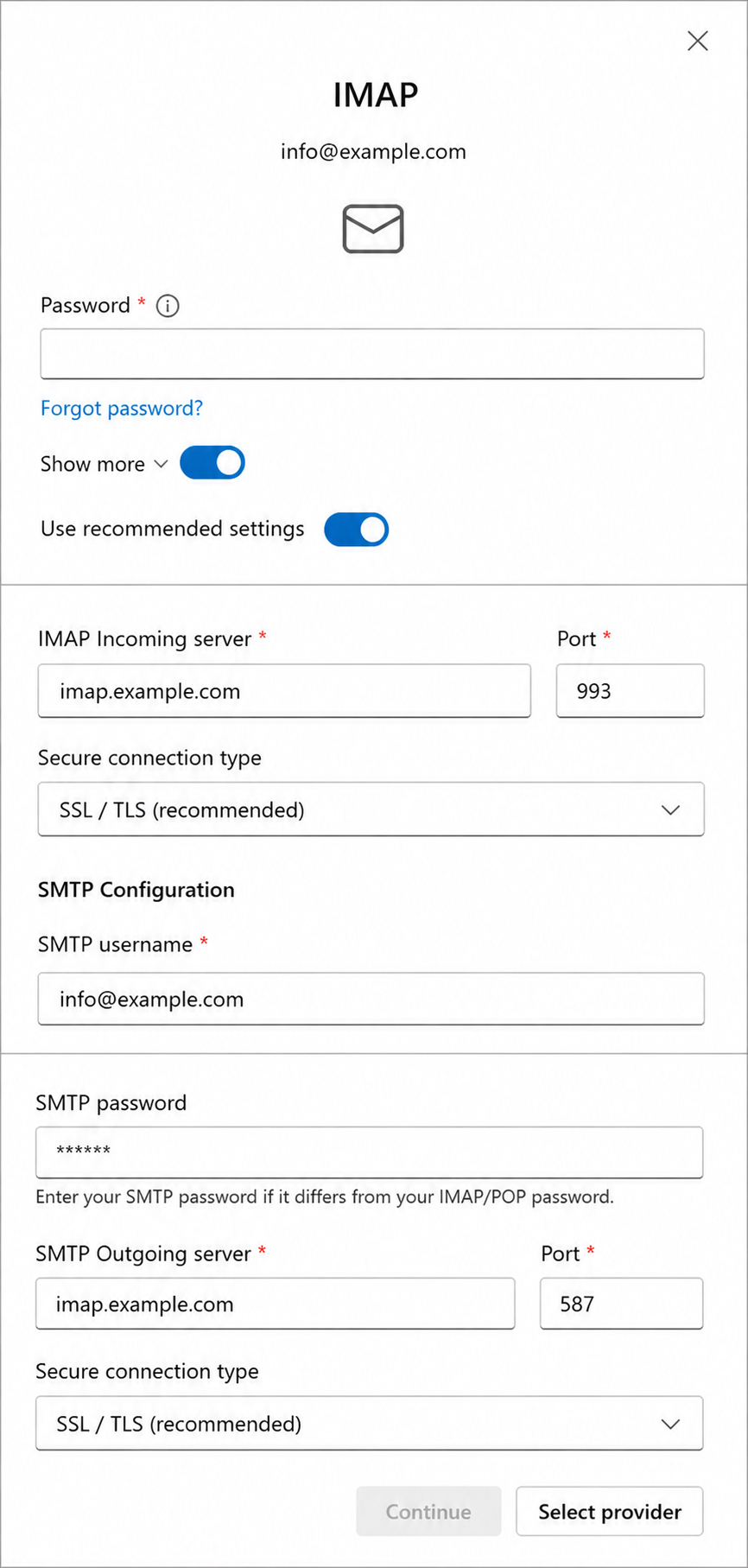
Task: Open the Forgot password link
Action: click(122, 408)
